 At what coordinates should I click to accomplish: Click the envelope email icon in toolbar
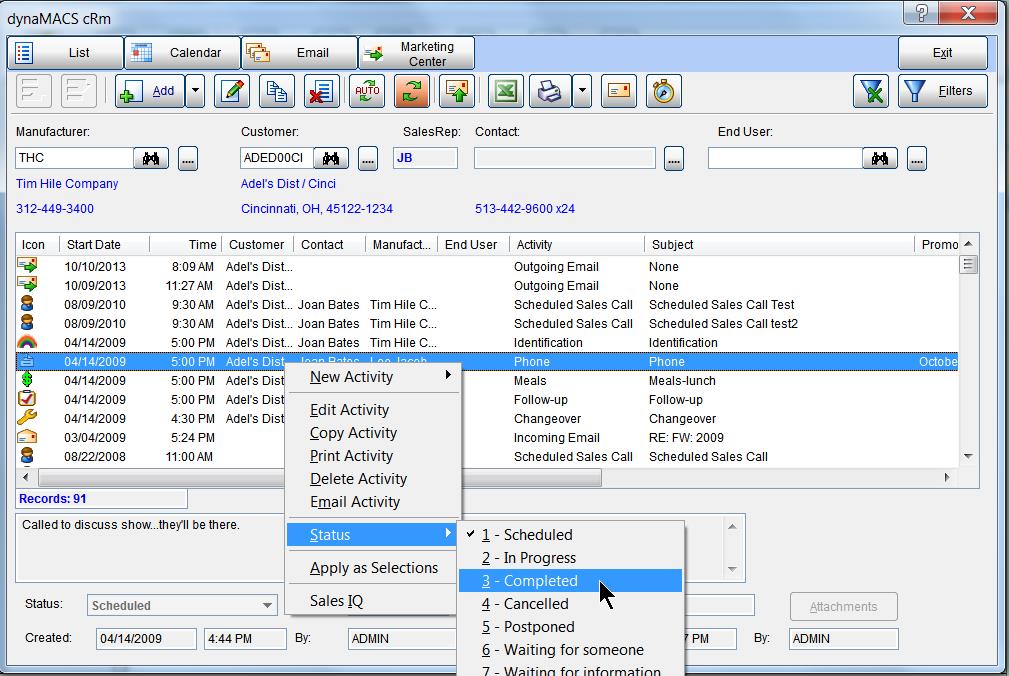coord(618,91)
